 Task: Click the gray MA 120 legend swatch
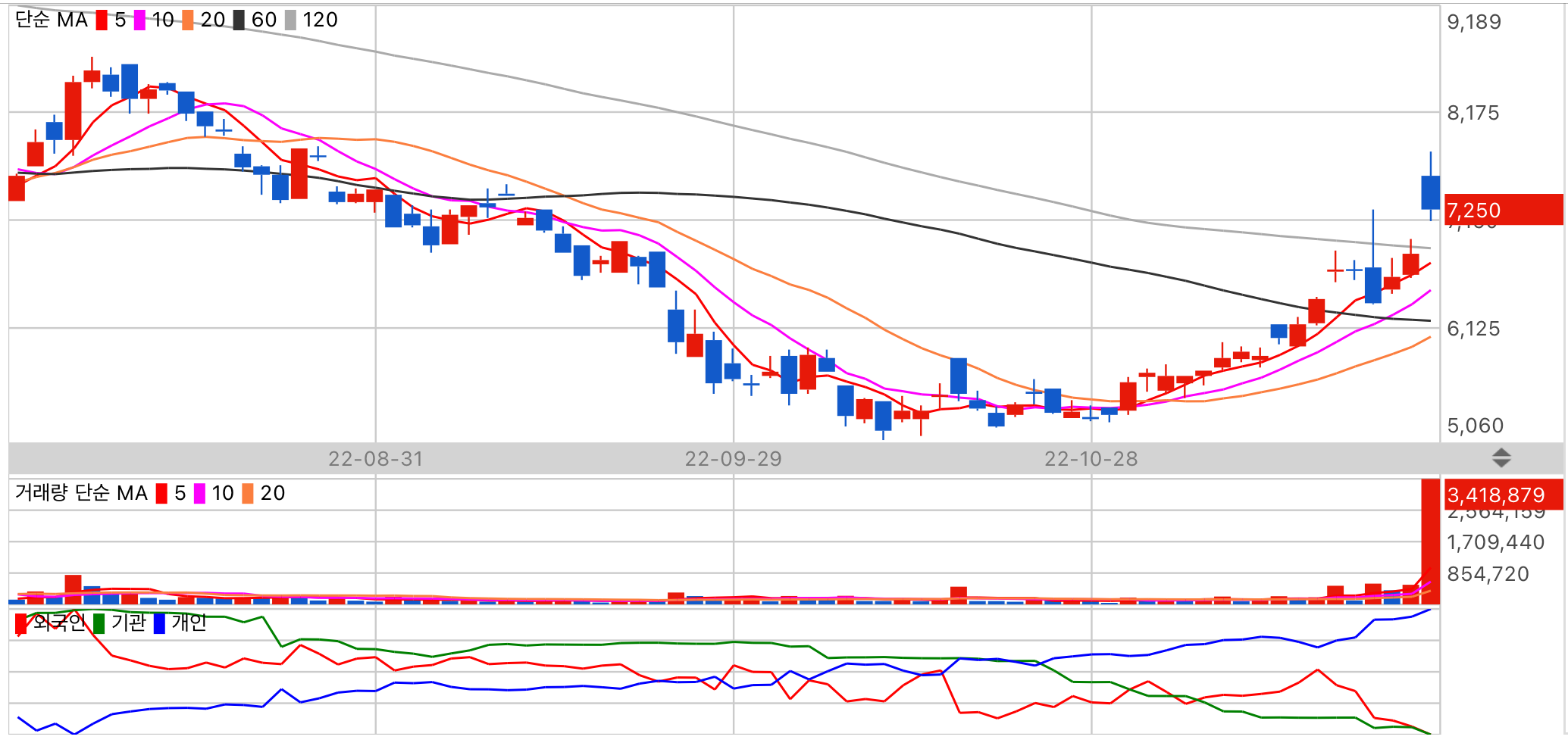[290, 20]
